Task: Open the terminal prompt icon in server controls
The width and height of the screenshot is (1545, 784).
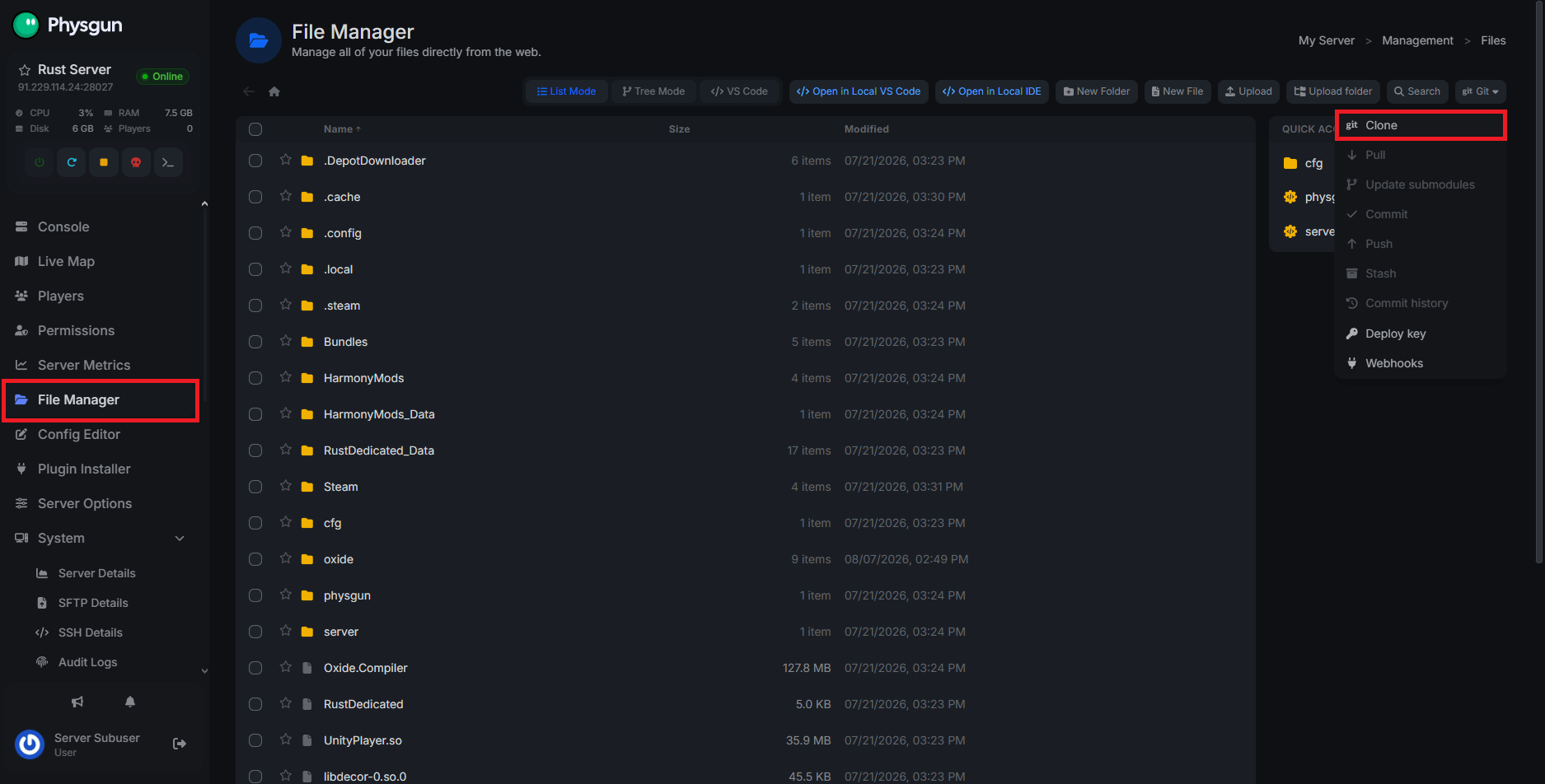Action: 168,162
